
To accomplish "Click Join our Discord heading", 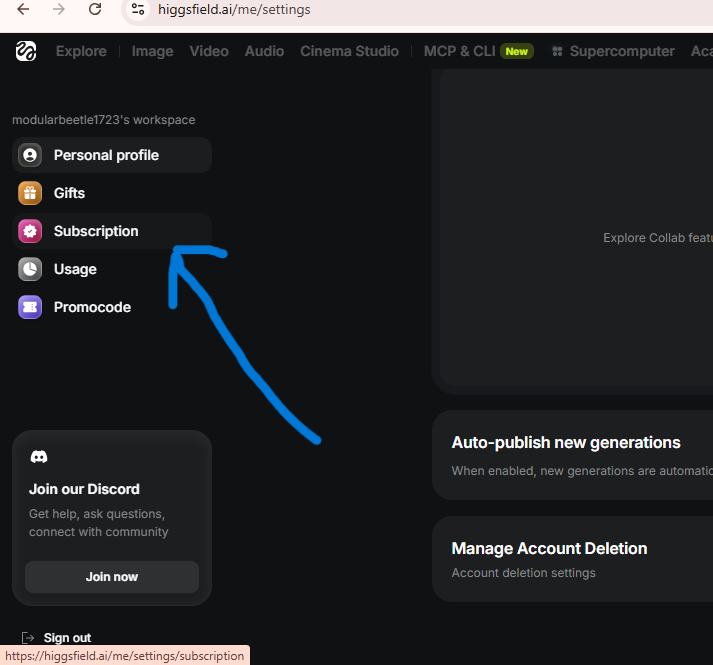I will (x=84, y=489).
